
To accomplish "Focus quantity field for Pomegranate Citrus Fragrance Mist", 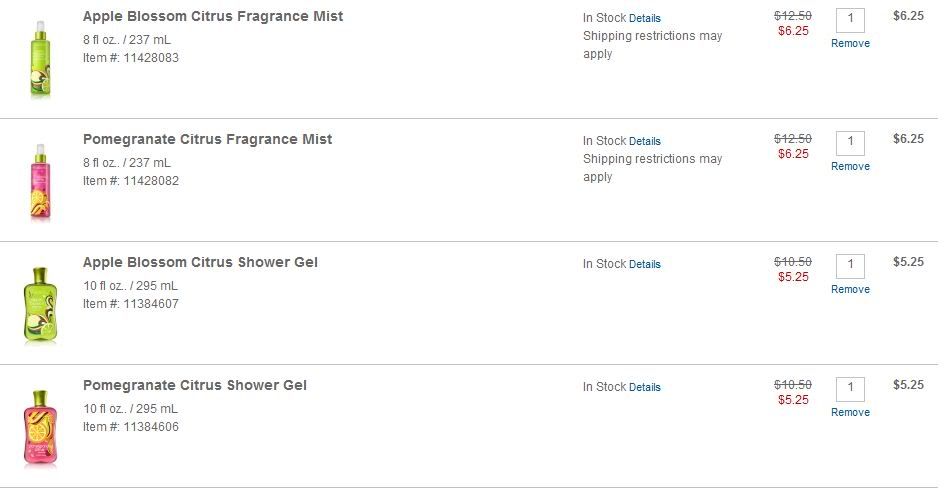I will point(850,143).
